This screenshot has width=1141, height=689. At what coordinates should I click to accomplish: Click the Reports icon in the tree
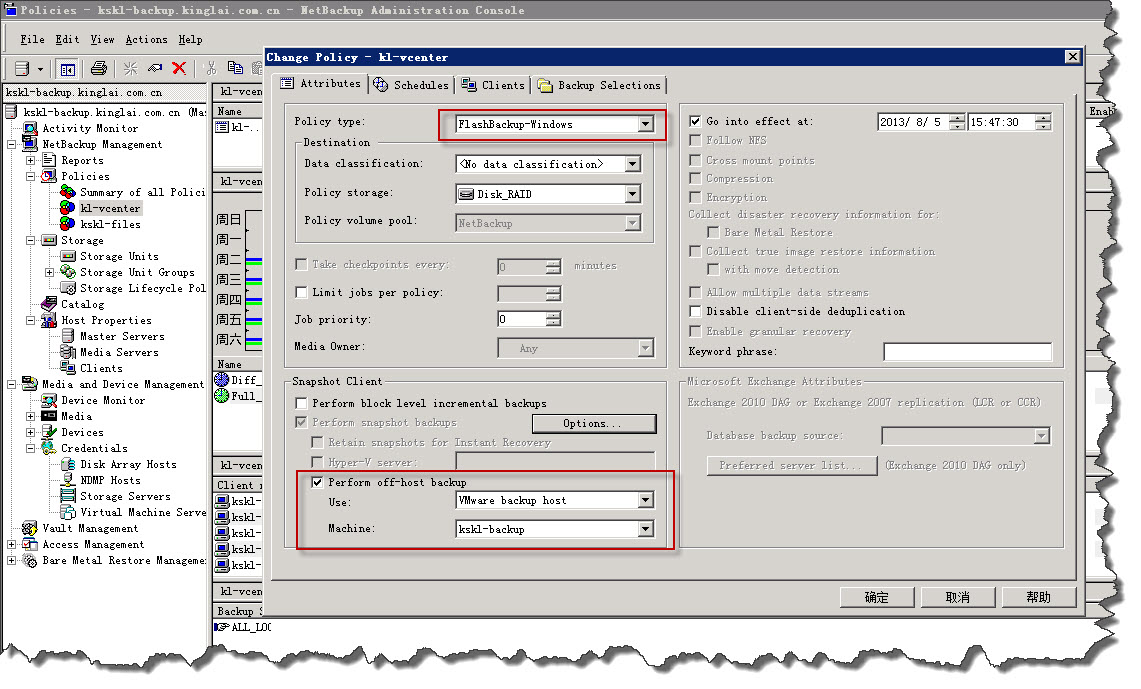[x=49, y=160]
